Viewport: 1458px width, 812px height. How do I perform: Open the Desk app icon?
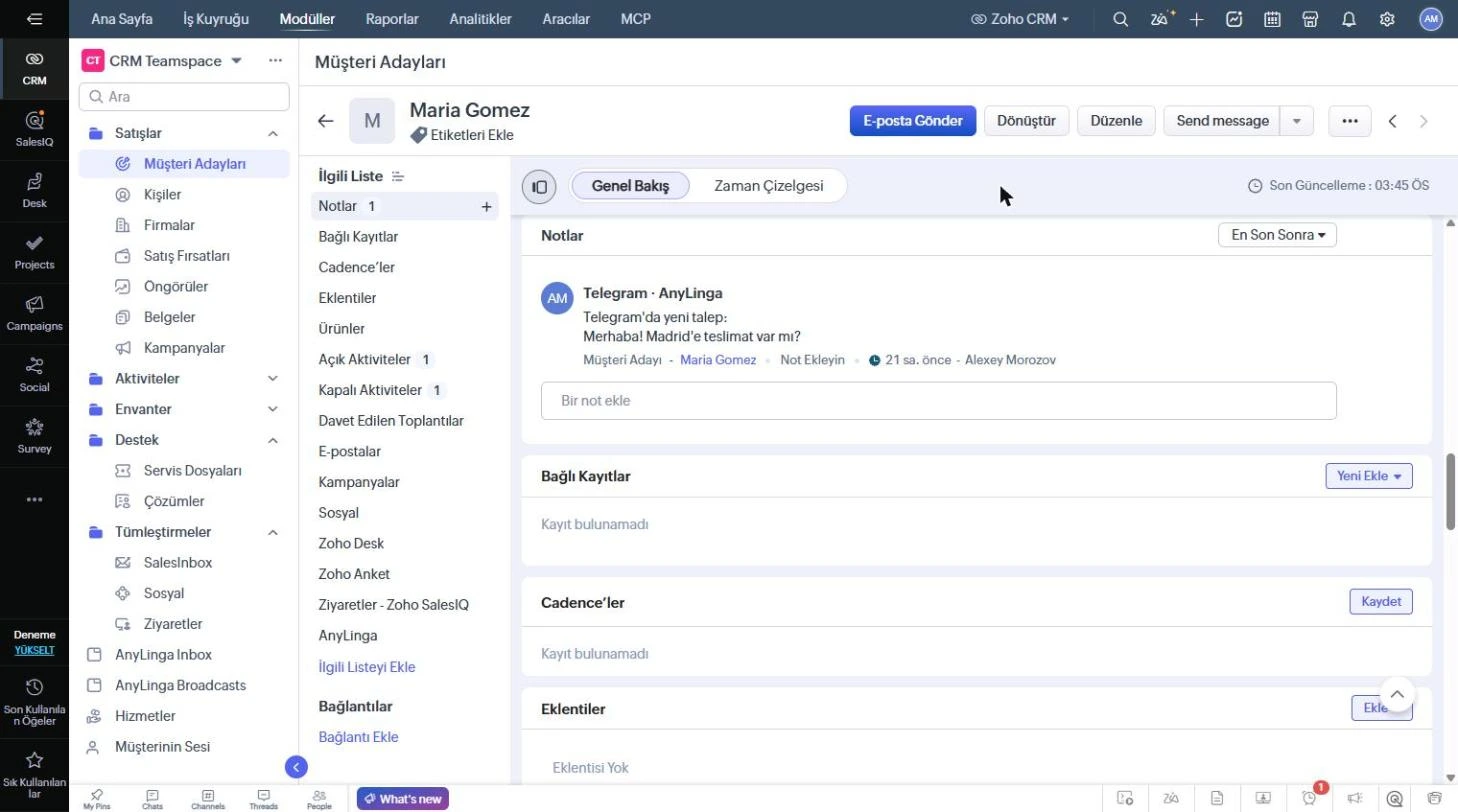click(34, 190)
